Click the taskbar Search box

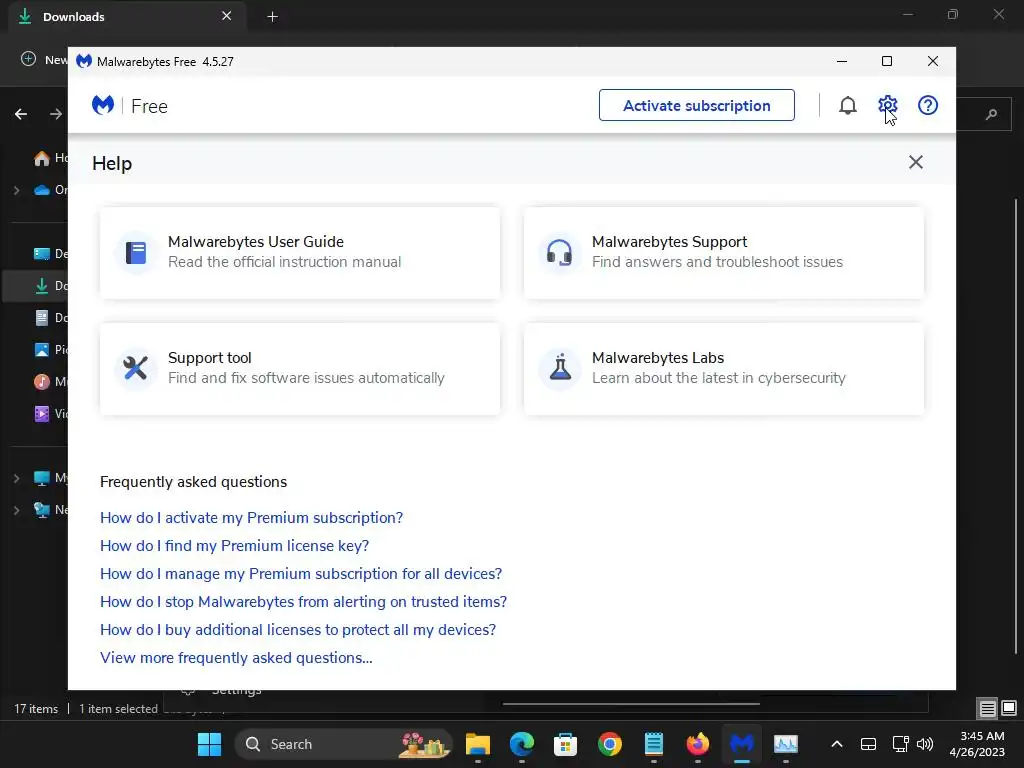(344, 744)
